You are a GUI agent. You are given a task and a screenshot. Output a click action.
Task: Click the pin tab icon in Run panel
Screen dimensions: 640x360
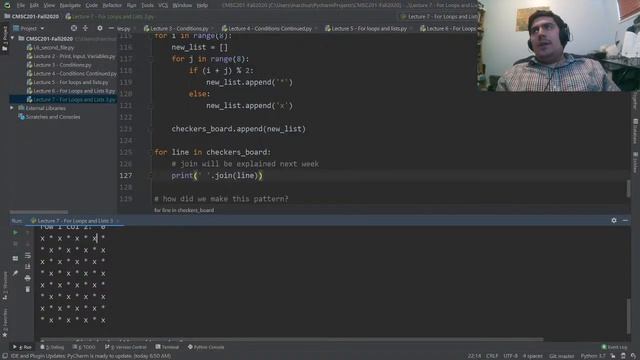[x=15, y=273]
